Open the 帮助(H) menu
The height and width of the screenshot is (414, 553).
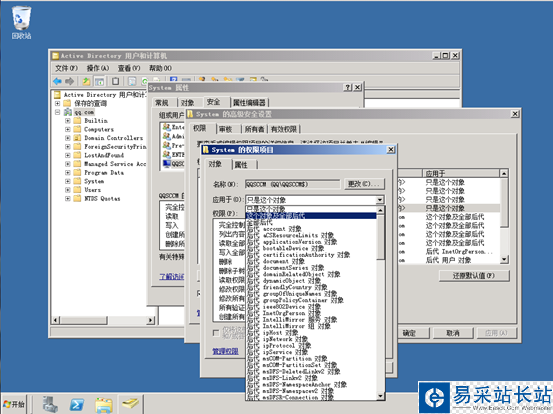click(160, 68)
